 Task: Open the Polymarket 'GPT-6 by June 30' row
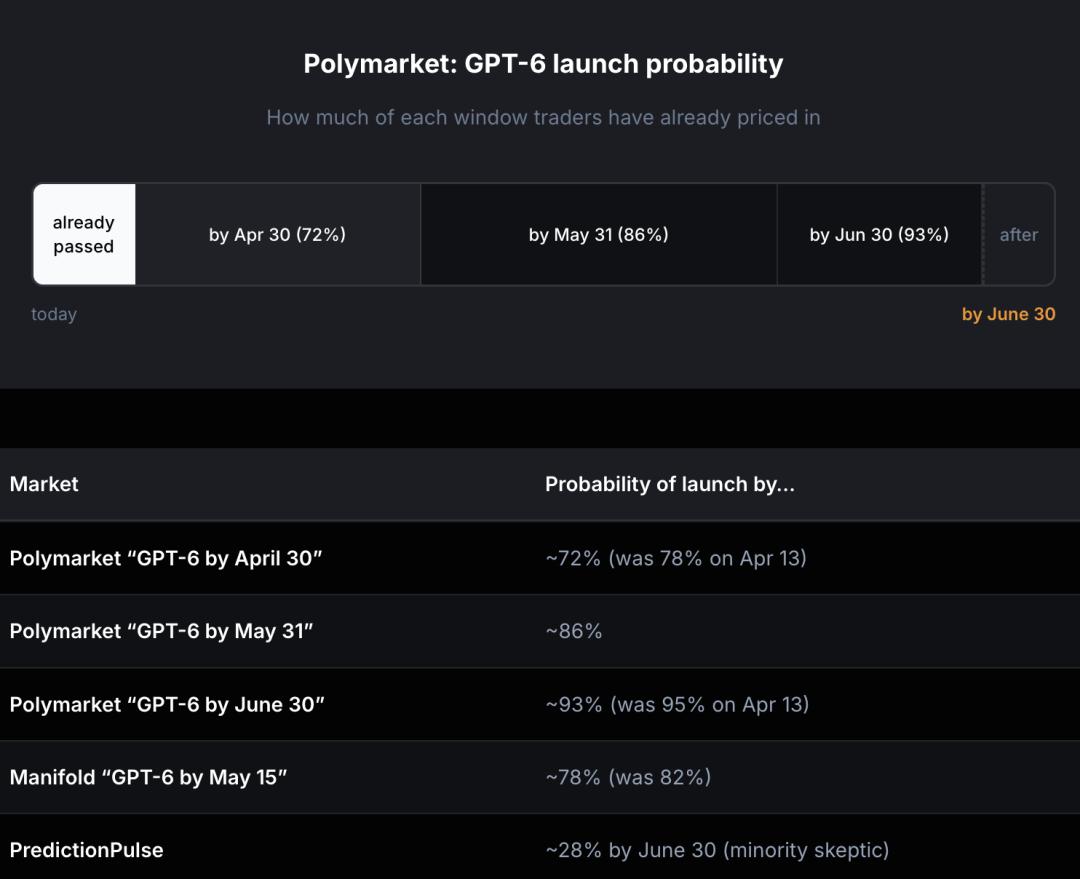(x=167, y=704)
